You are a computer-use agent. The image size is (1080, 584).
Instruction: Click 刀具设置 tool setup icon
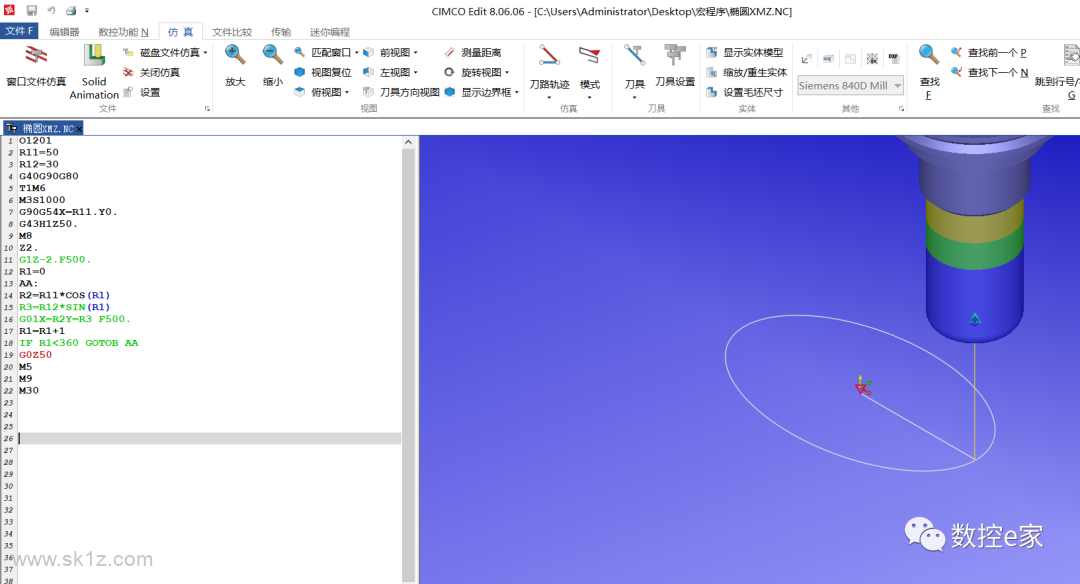[x=675, y=56]
